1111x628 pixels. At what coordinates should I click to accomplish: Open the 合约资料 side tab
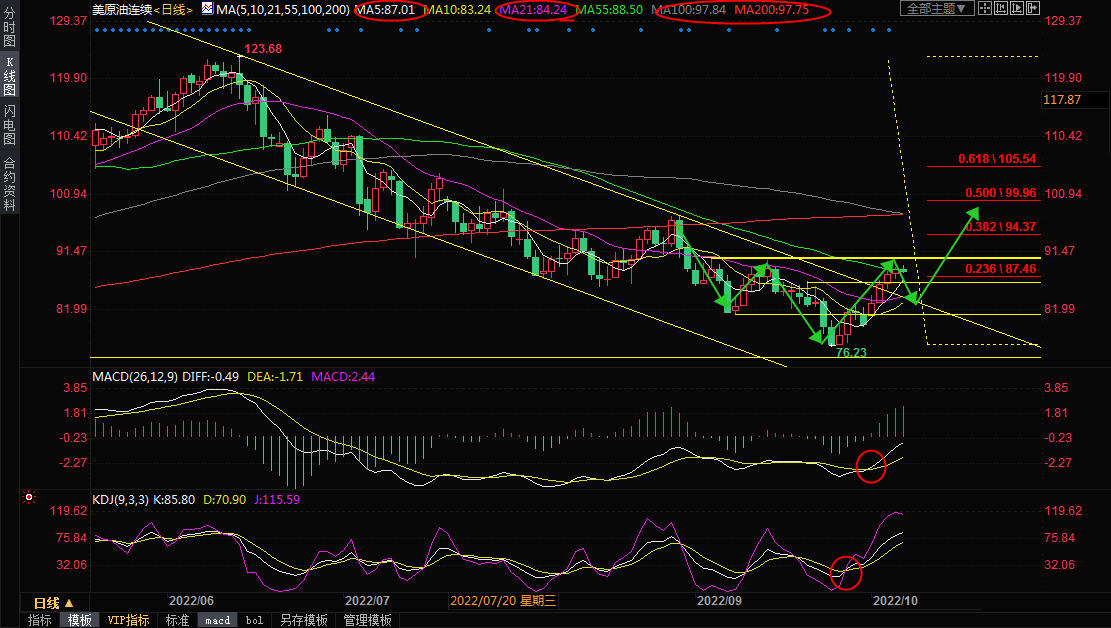[x=9, y=183]
